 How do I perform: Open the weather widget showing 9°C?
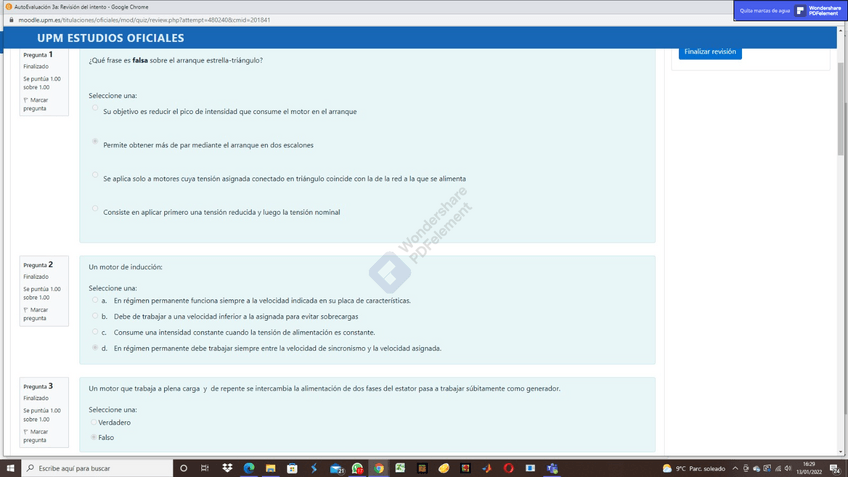coord(694,468)
